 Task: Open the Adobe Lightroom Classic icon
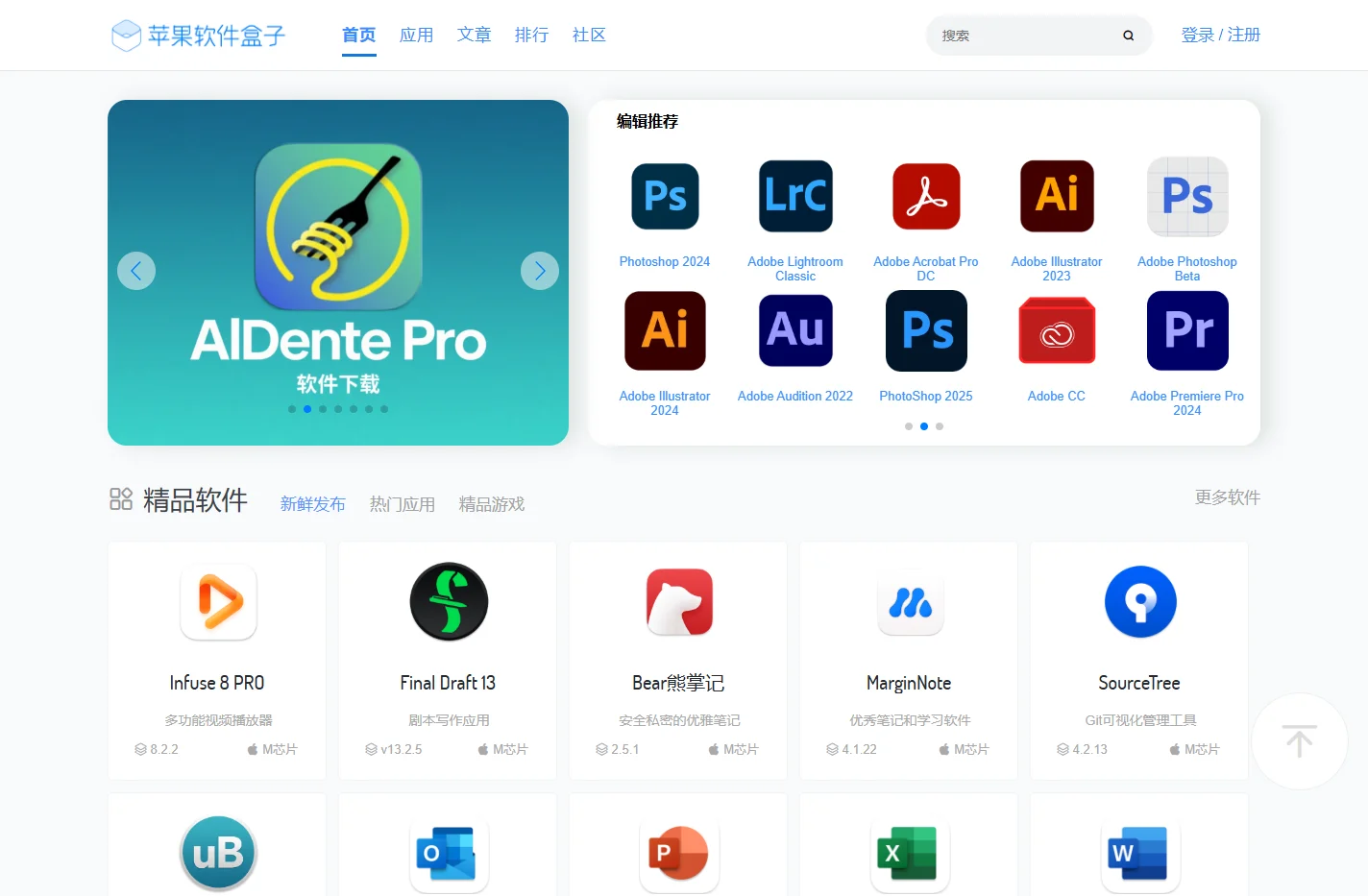pyautogui.click(x=795, y=196)
